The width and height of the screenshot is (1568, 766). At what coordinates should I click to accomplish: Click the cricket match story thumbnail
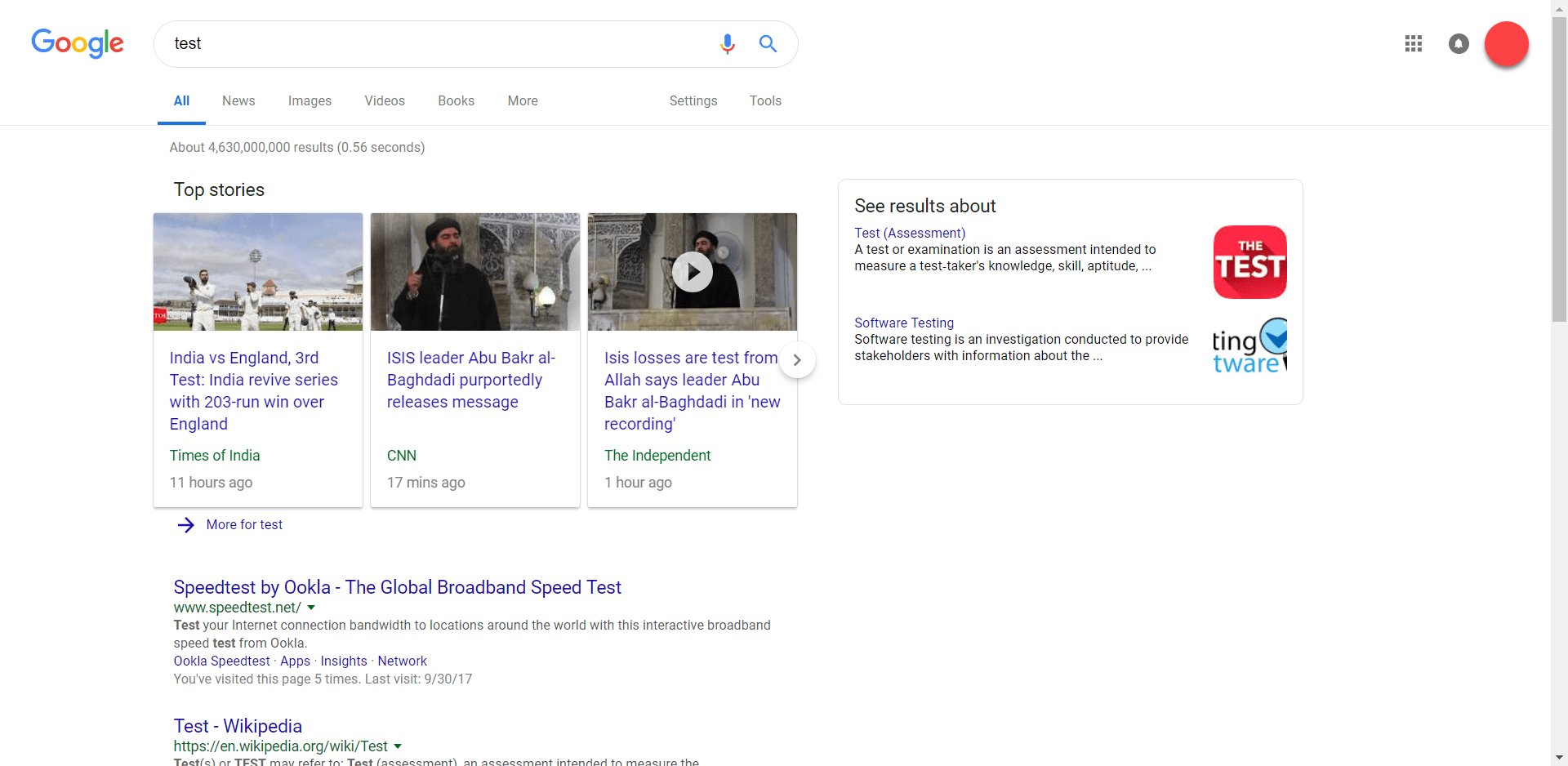258,272
